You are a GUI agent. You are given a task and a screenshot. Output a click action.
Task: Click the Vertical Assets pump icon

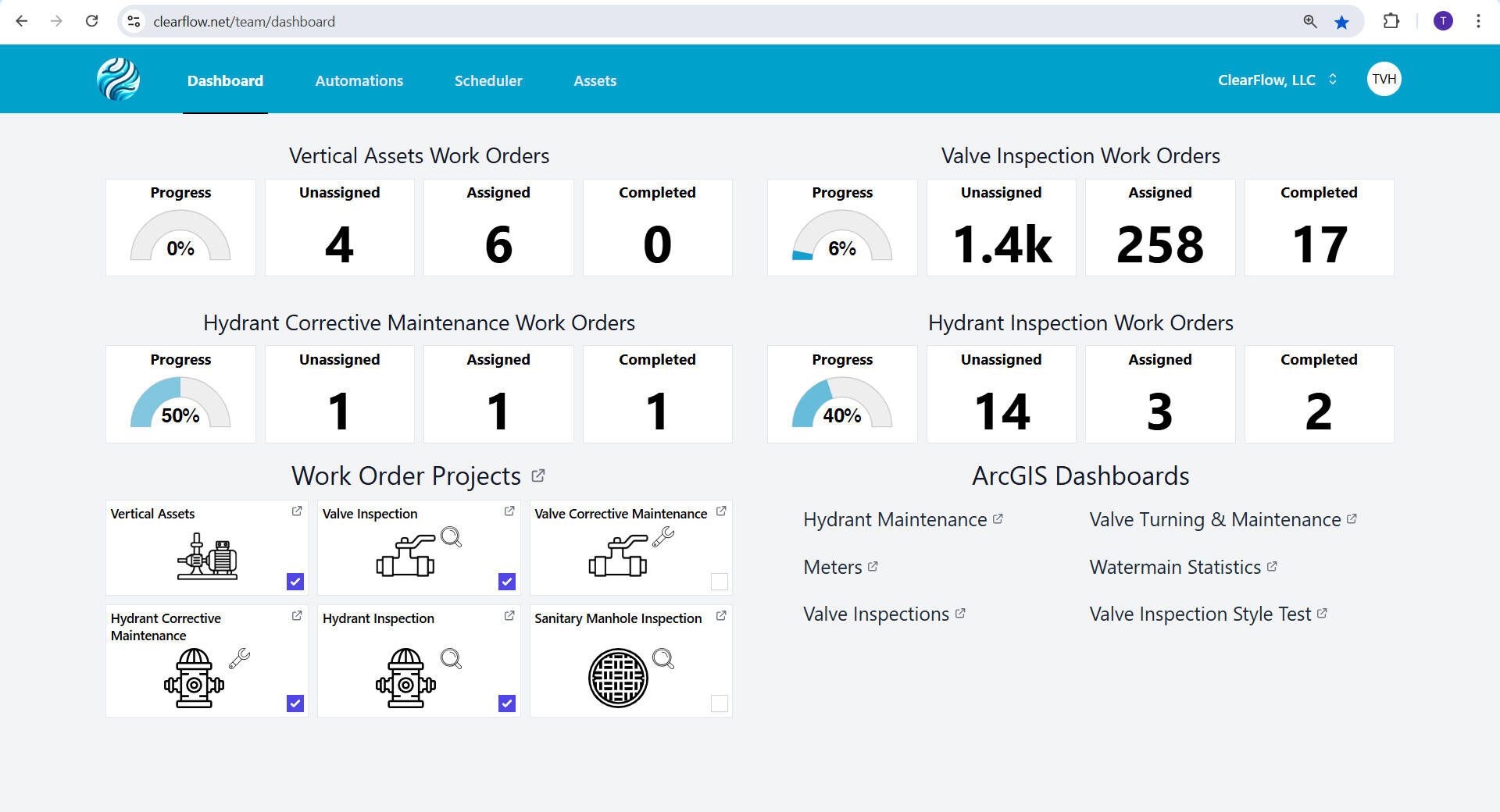pyautogui.click(x=207, y=556)
